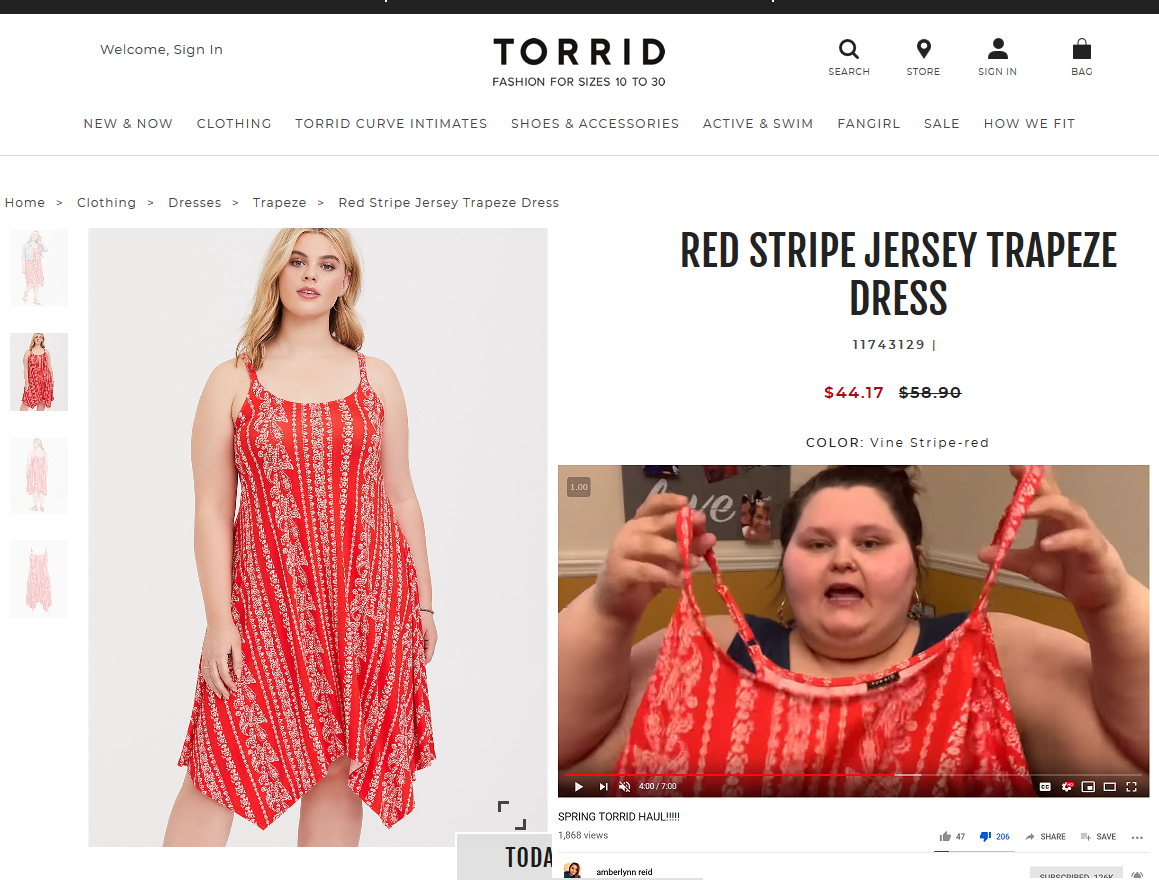Screen dimensions: 1159x880
Task: Enter fullscreen video mode
Action: [1131, 787]
